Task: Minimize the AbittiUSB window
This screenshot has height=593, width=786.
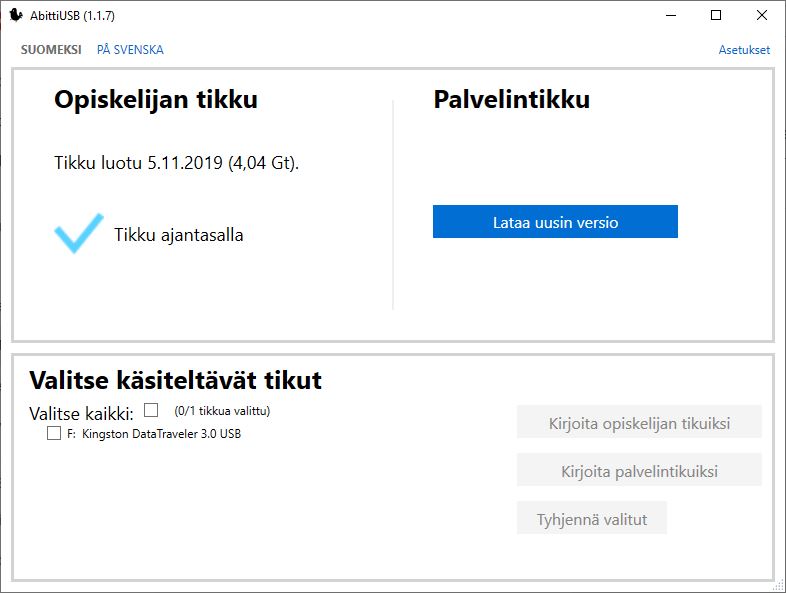Action: click(668, 15)
